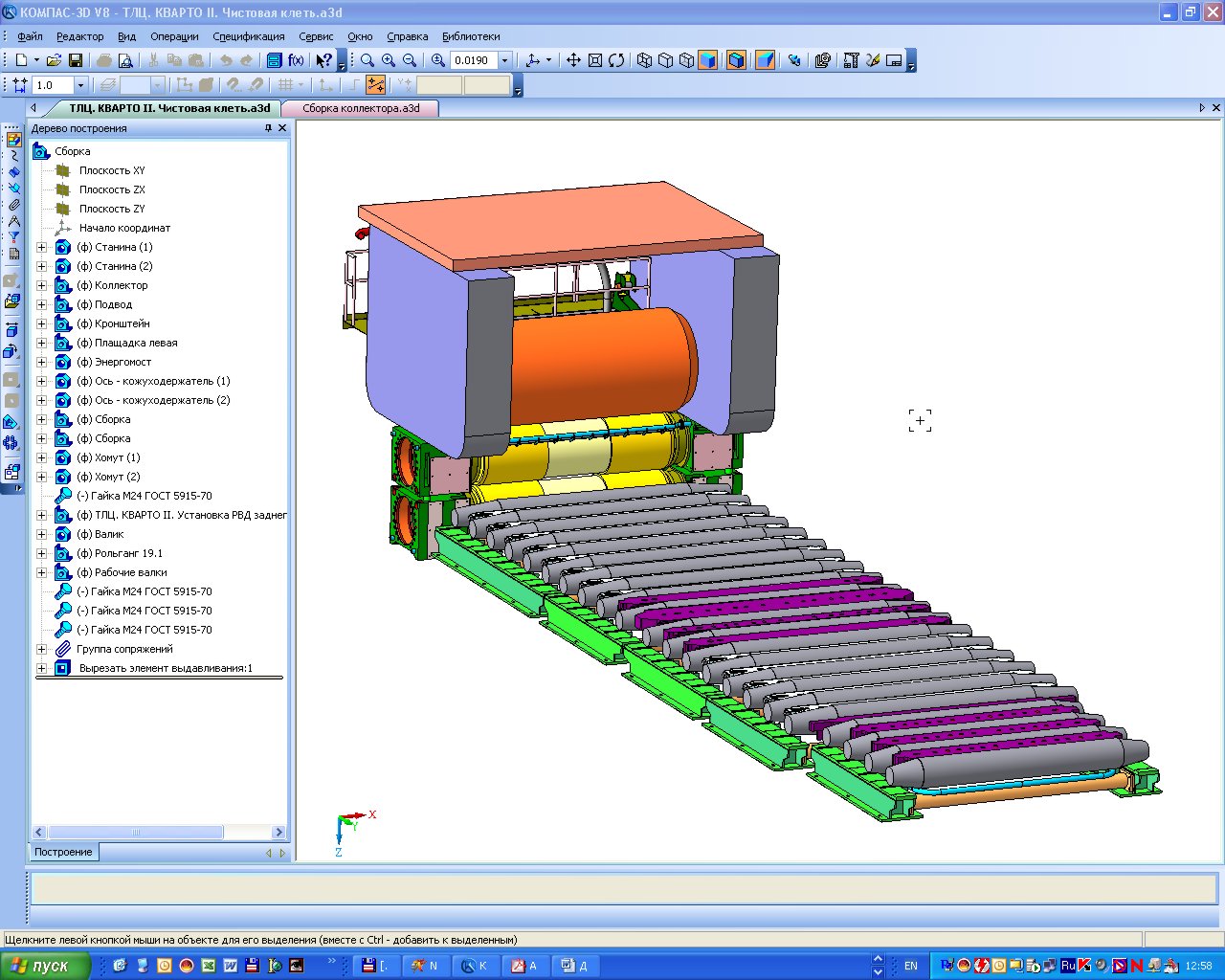Open the zoom scale 0.0190 dropdown
Viewport: 1225px width, 980px height.
tap(505, 60)
